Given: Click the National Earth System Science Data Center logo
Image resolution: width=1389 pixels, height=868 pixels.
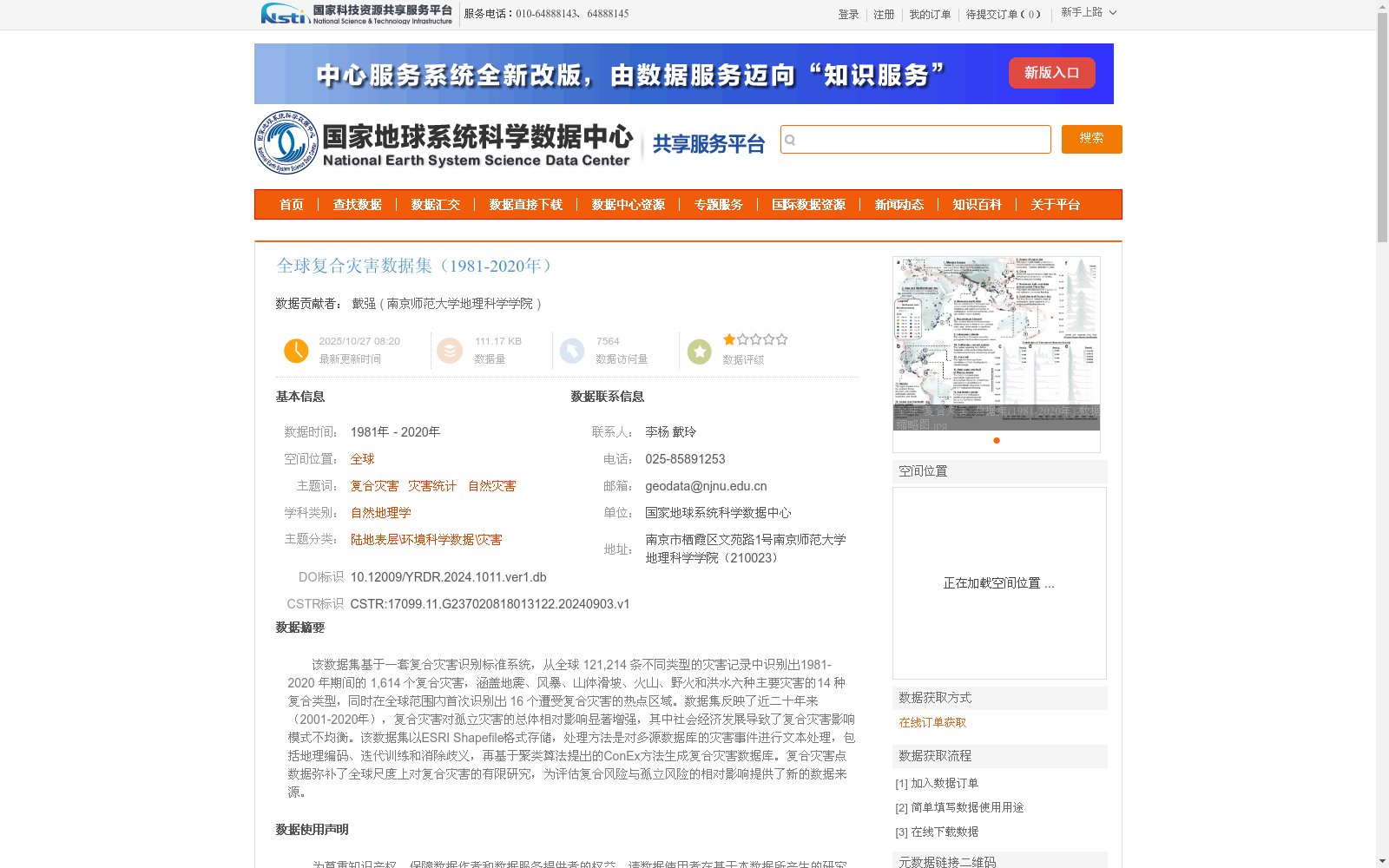Looking at the screenshot, I should pos(444,142).
